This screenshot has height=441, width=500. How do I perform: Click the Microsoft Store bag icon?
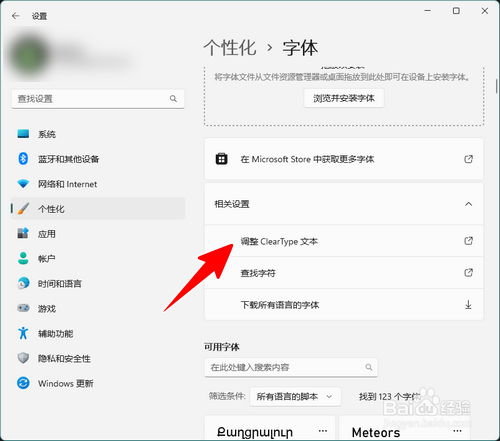click(221, 159)
